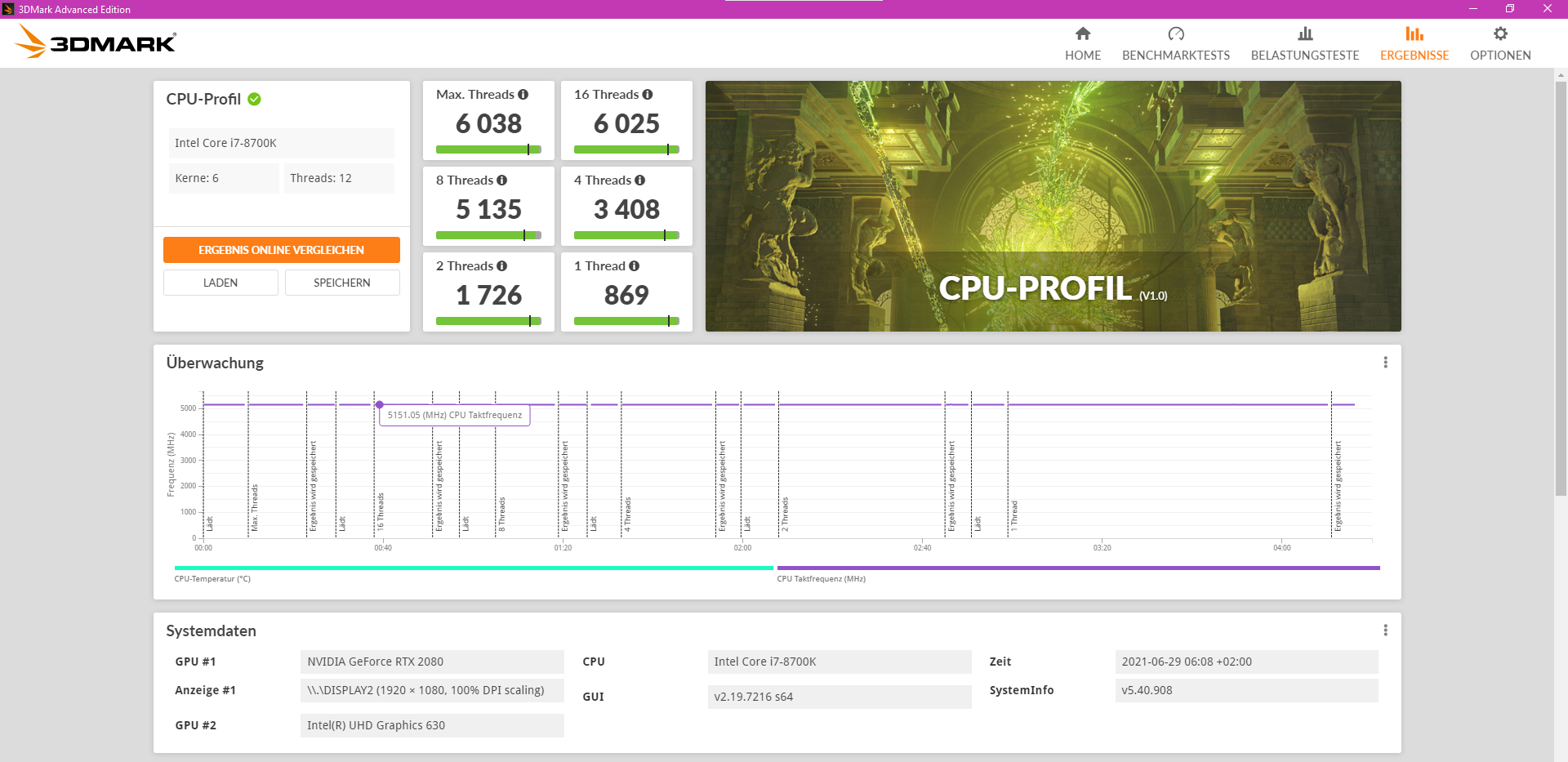Switch to the Benchmarktests tab
The image size is (1568, 762).
(1176, 45)
